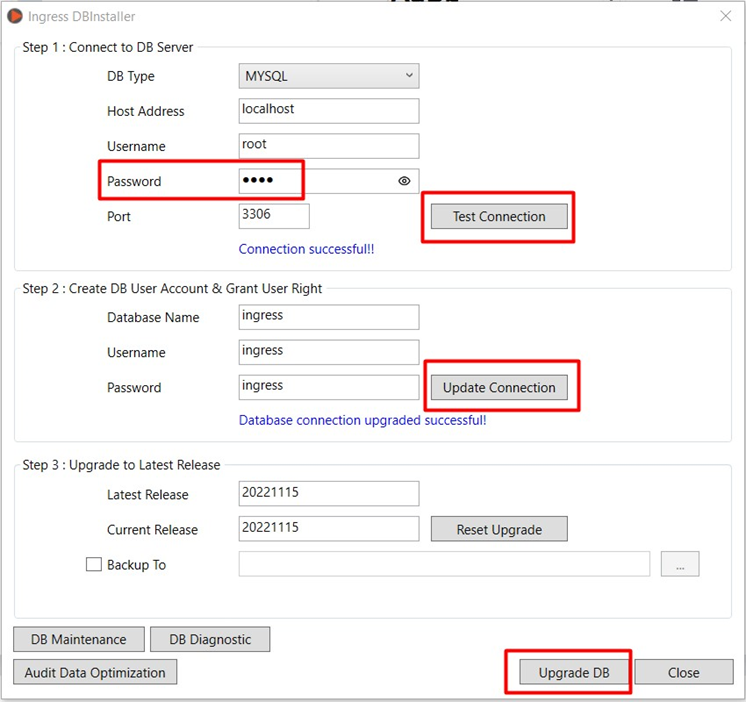Screen dimensions: 746x702
Task: Open DB Maintenance
Action: (79, 639)
